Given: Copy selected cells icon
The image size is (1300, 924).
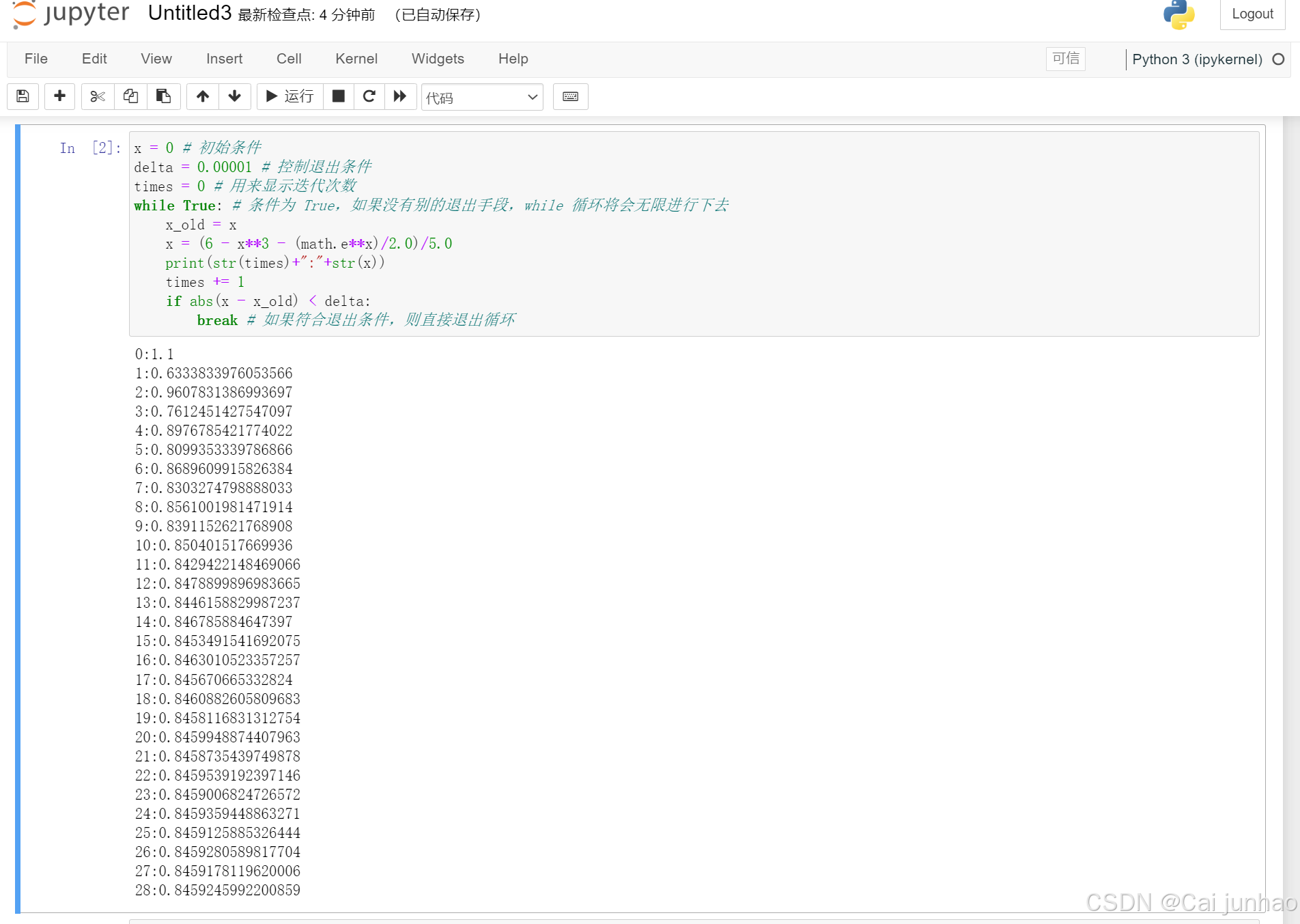Looking at the screenshot, I should click(130, 96).
